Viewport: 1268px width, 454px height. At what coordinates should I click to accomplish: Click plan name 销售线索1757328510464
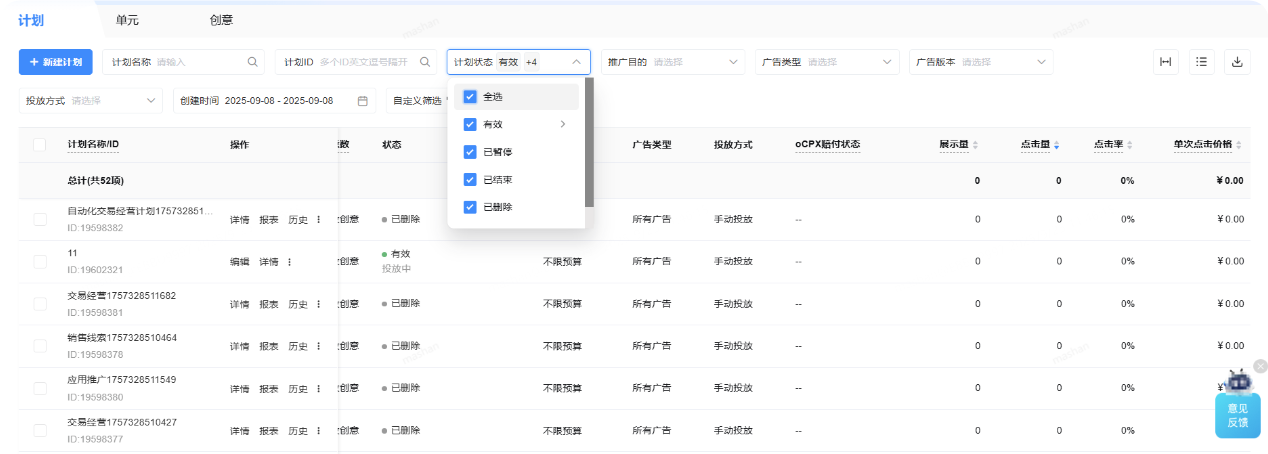click(x=121, y=338)
